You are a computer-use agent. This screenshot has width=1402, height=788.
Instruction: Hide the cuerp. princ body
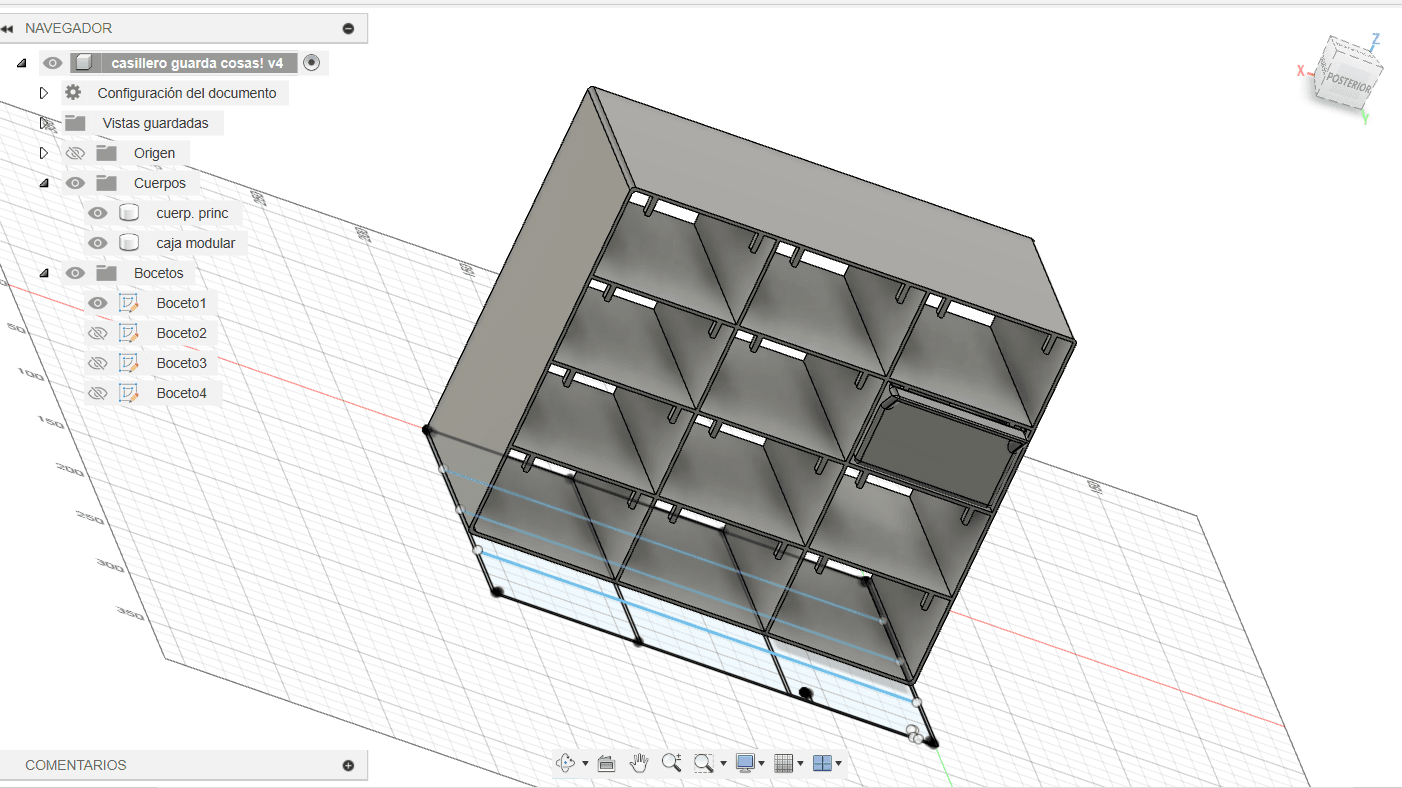tap(97, 213)
